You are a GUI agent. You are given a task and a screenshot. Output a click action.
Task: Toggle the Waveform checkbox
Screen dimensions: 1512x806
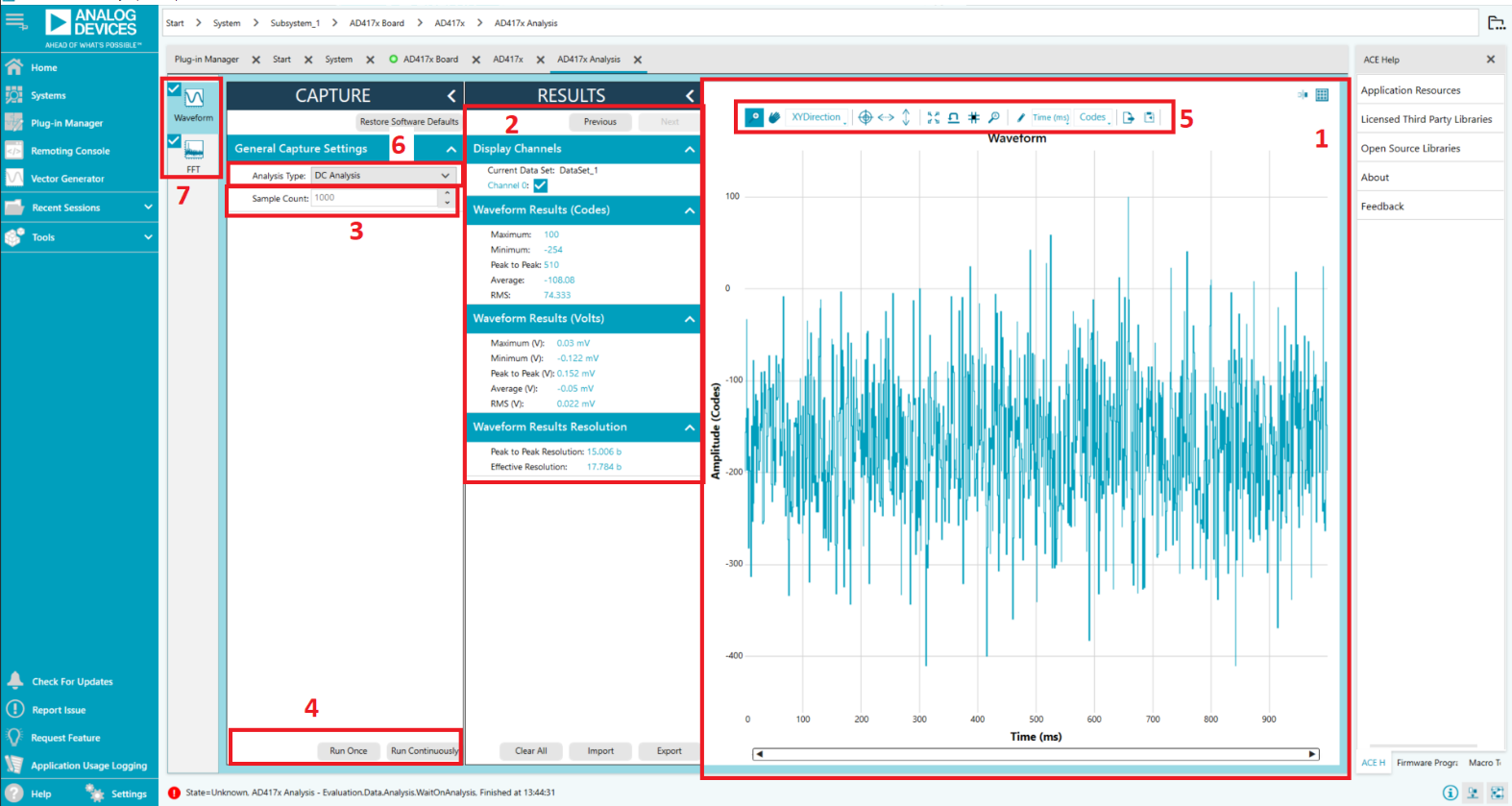point(174,88)
